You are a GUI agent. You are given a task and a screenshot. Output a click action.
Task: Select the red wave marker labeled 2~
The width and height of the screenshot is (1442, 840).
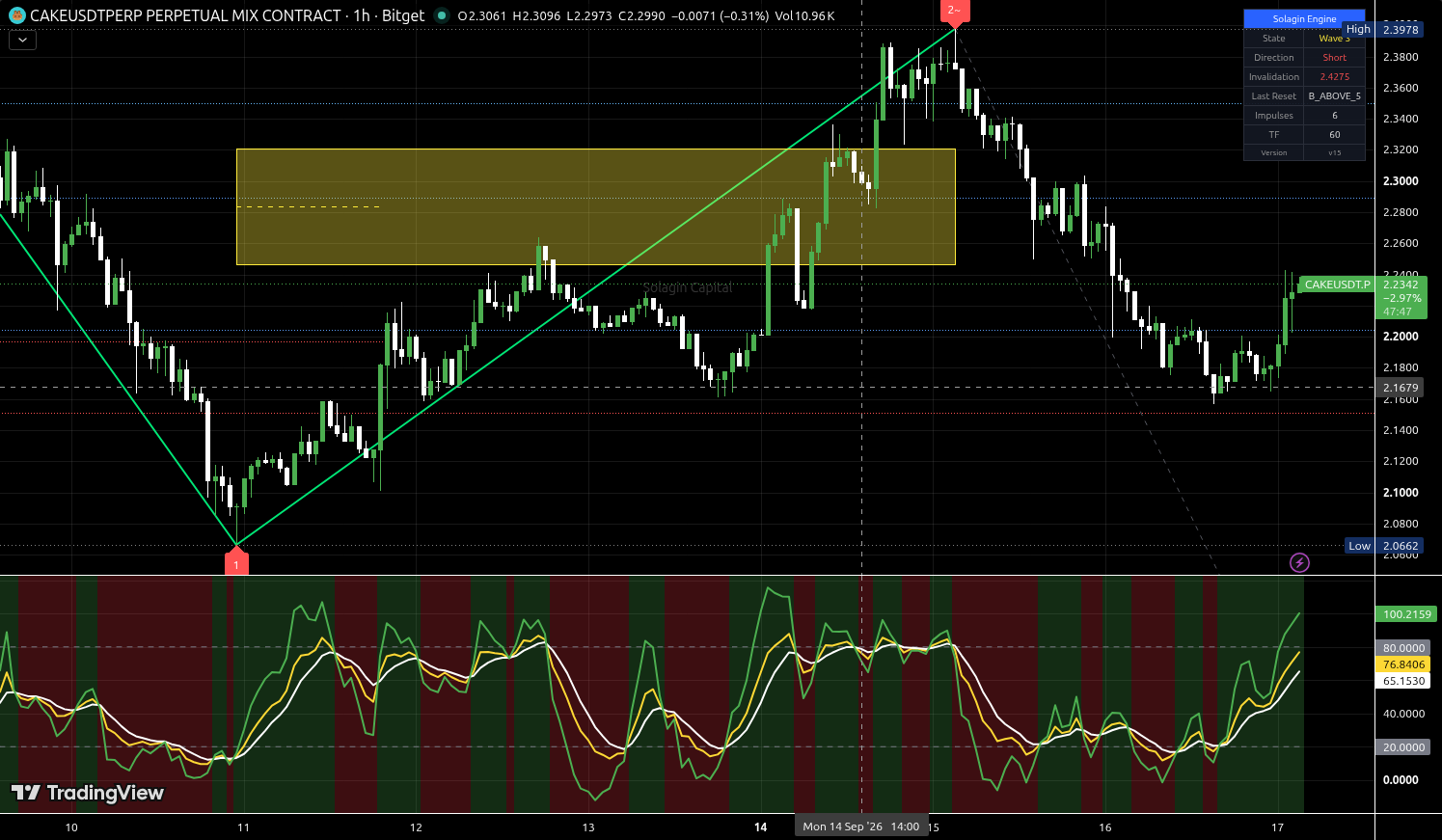point(954,12)
